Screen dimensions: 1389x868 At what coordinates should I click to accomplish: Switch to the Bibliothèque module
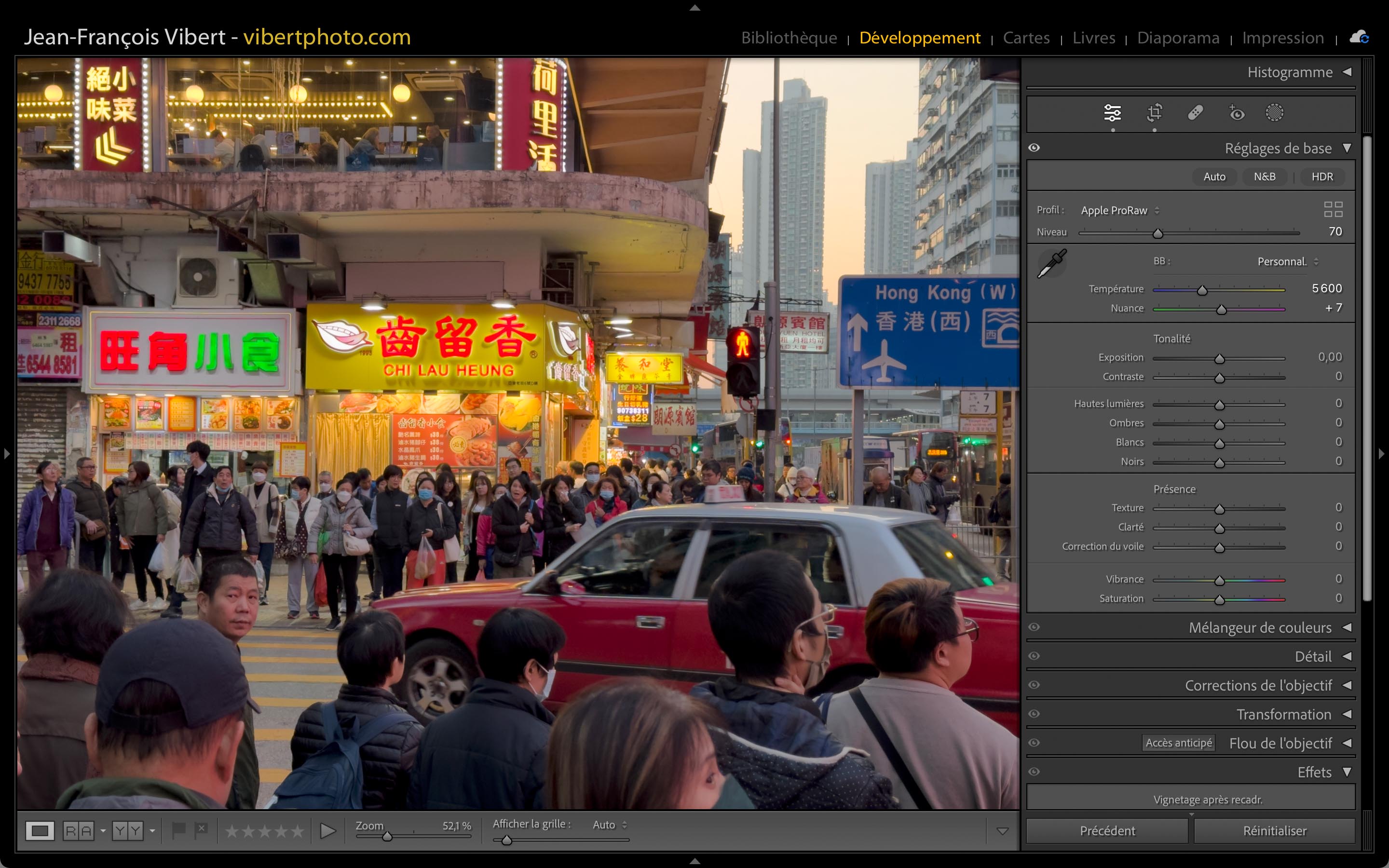pyautogui.click(x=789, y=38)
